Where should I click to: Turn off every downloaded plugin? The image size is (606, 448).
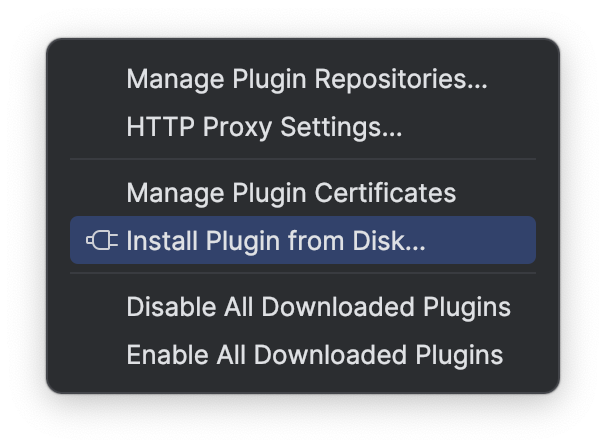[318, 307]
